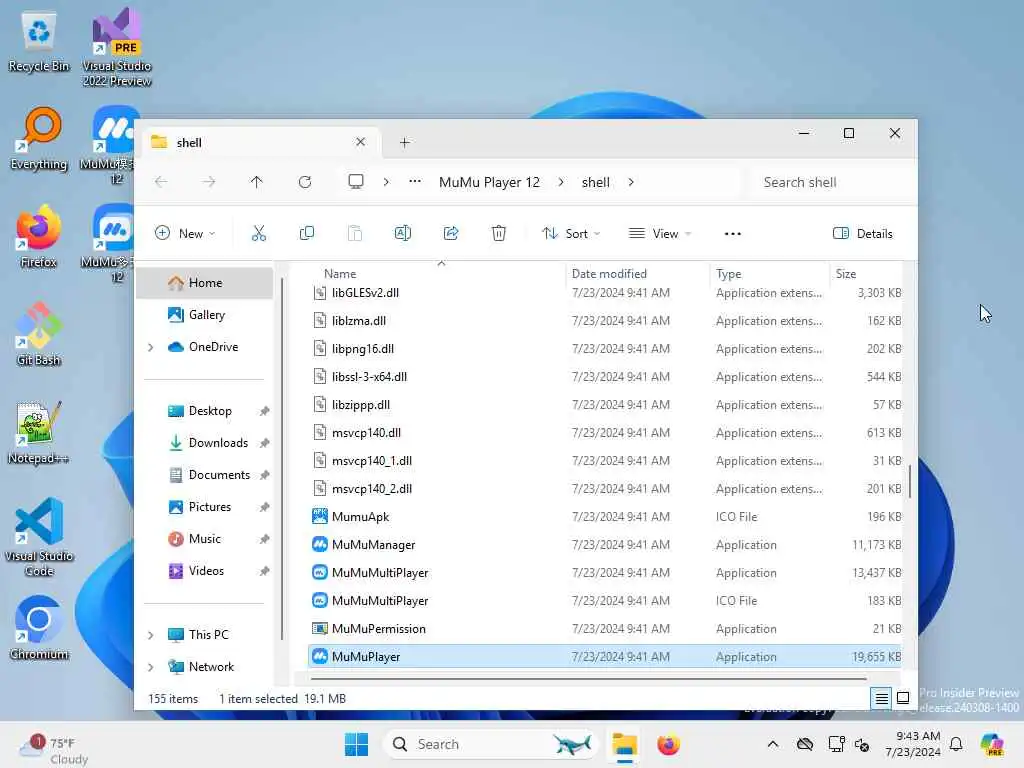Expand the Network tree node

coord(151,667)
